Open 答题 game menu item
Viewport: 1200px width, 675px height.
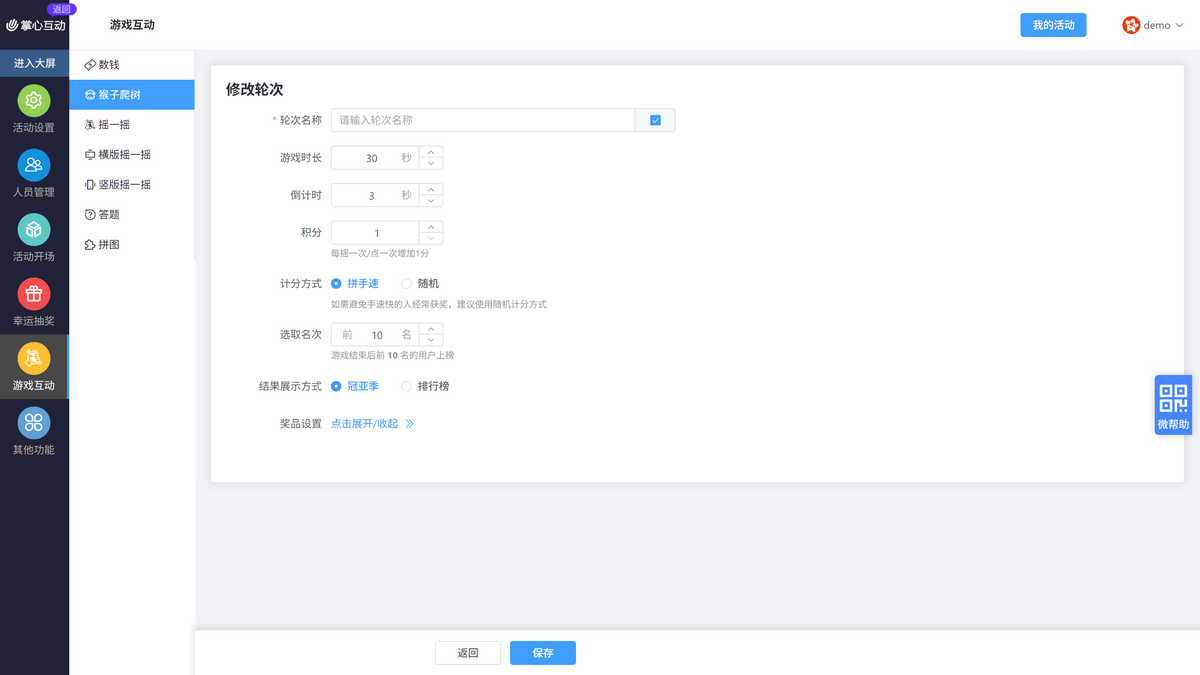point(132,215)
